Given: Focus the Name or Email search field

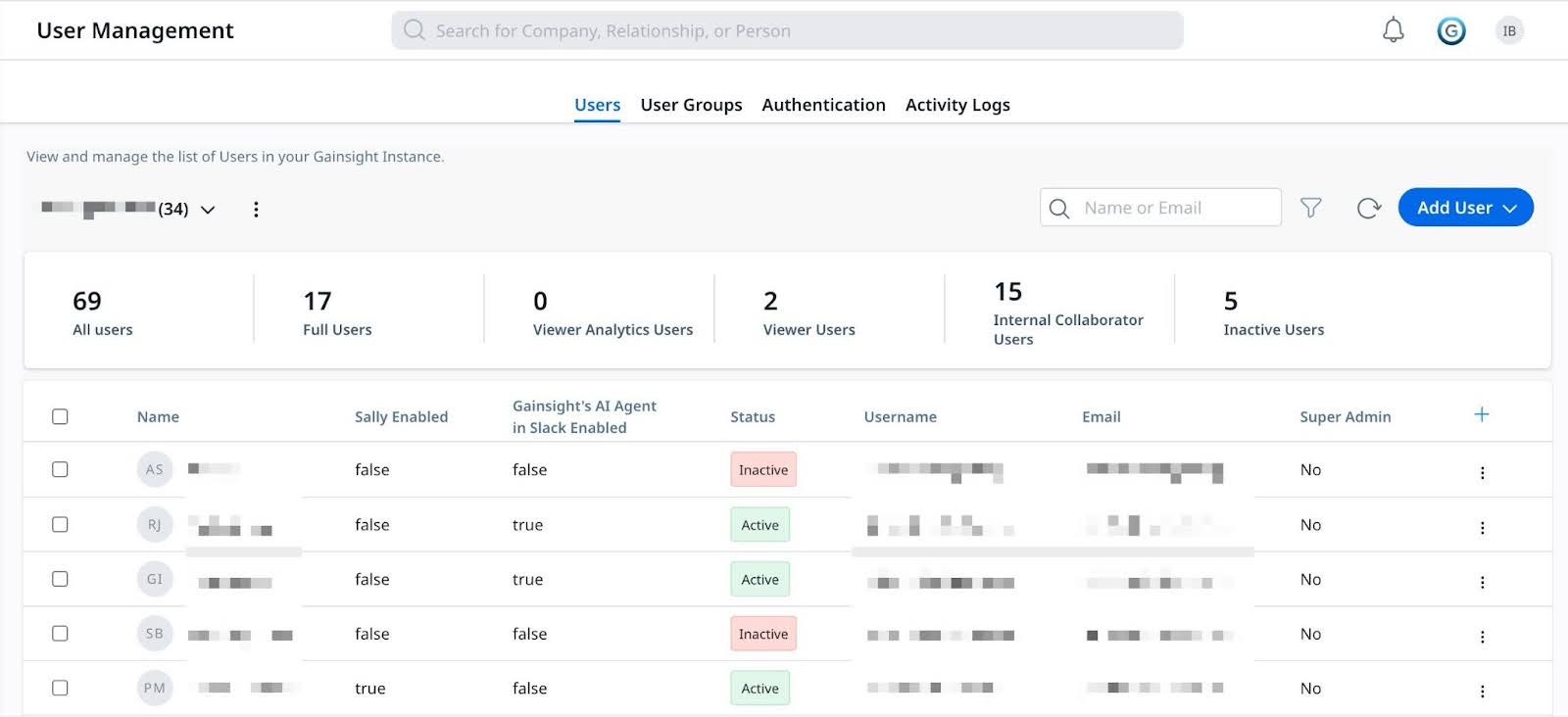Looking at the screenshot, I should 1160,208.
